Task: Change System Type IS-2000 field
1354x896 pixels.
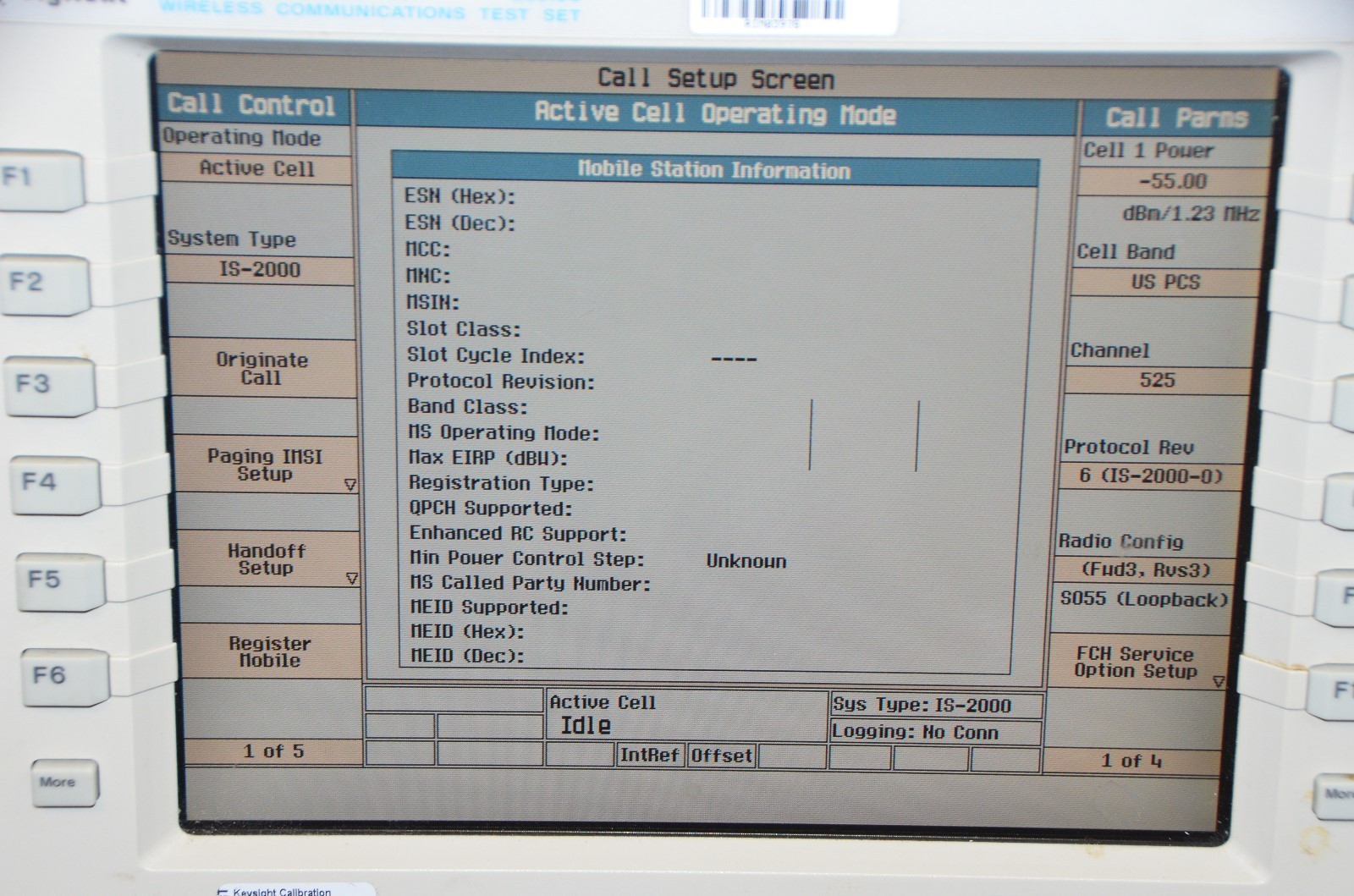Action: pyautogui.click(x=260, y=270)
